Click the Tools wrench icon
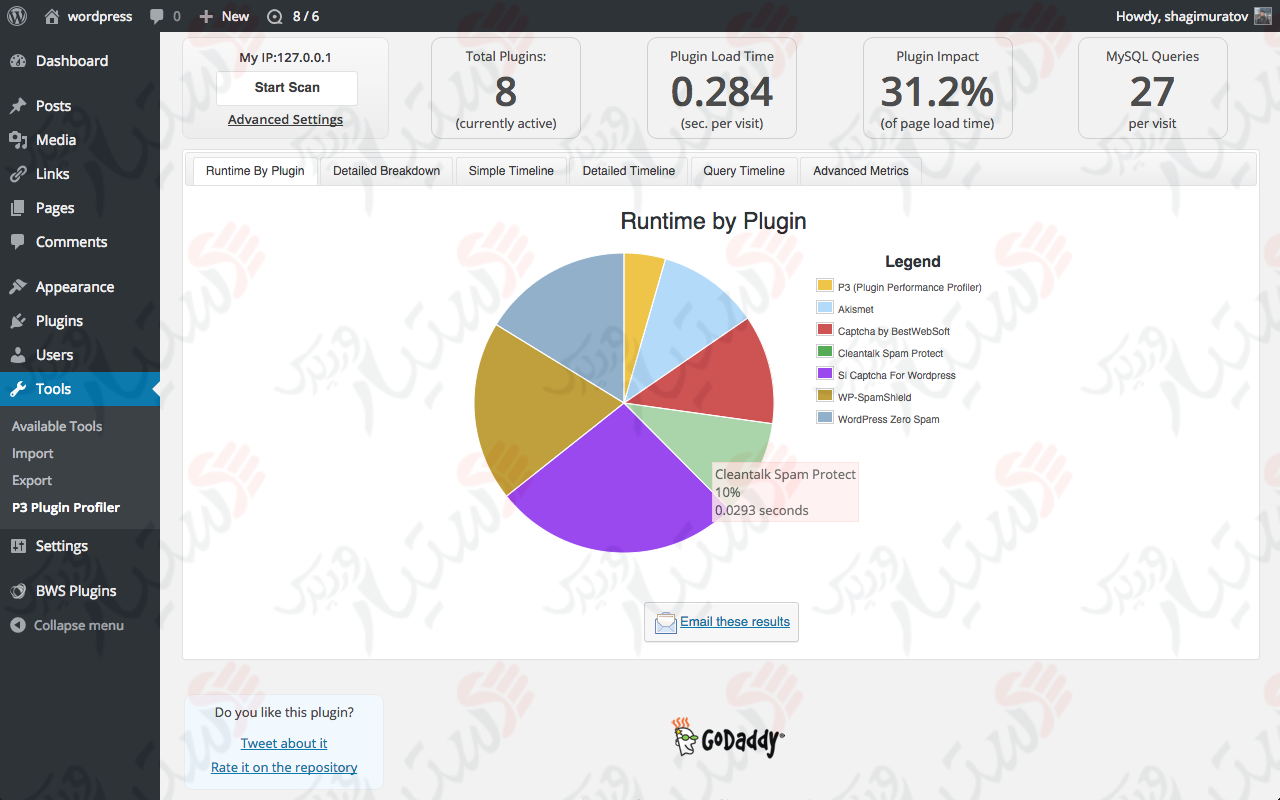The width and height of the screenshot is (1280, 800). tap(22, 389)
